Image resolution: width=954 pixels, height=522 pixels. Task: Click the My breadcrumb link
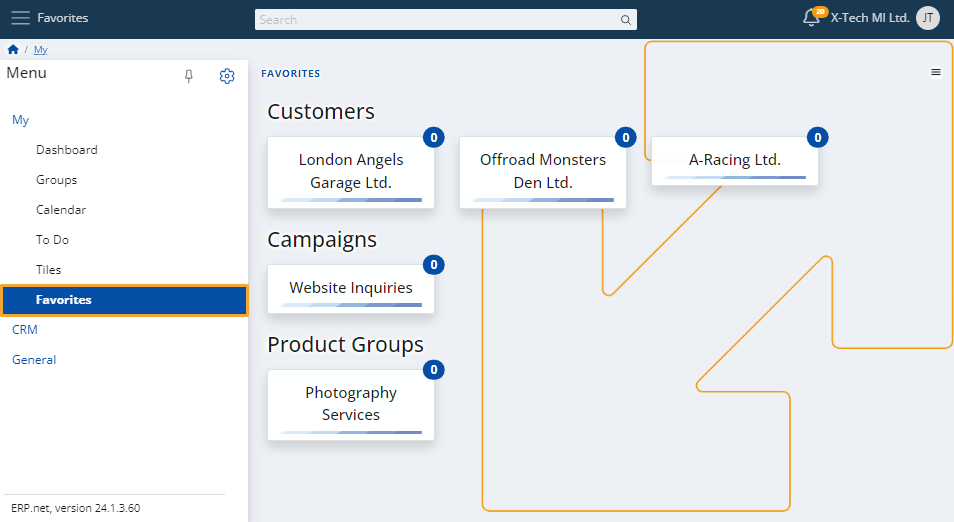coord(40,49)
